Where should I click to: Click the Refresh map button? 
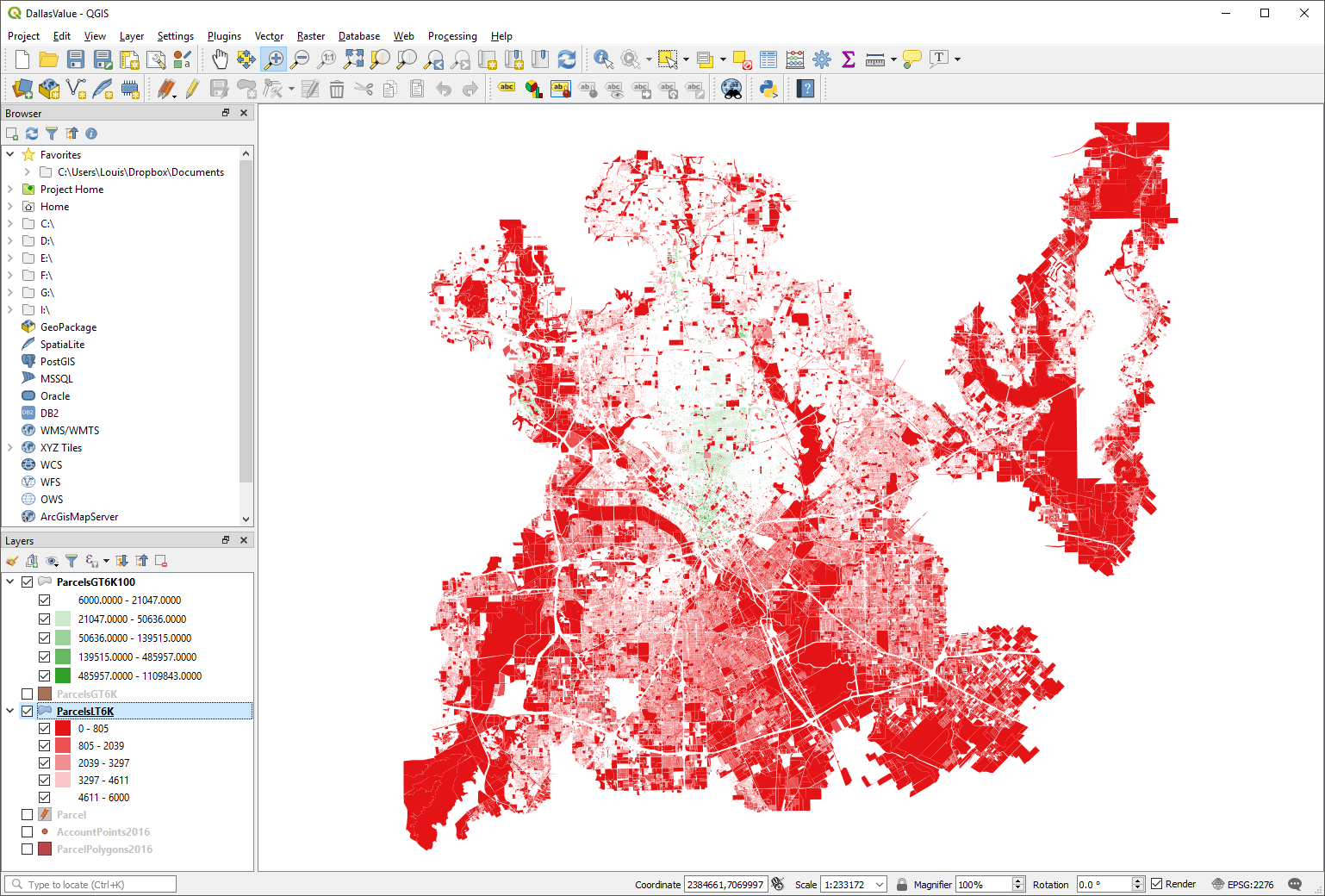566,59
